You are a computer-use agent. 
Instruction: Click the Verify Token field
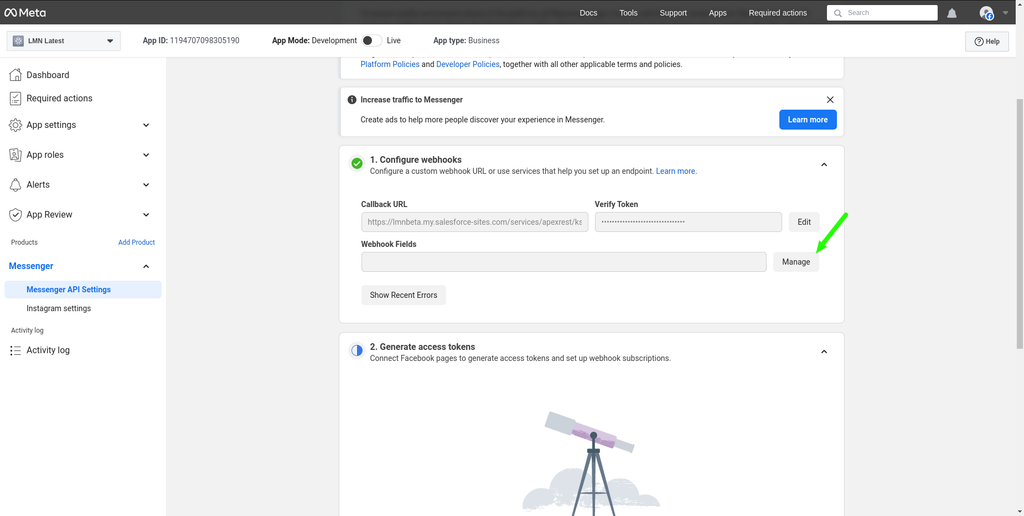pos(688,222)
